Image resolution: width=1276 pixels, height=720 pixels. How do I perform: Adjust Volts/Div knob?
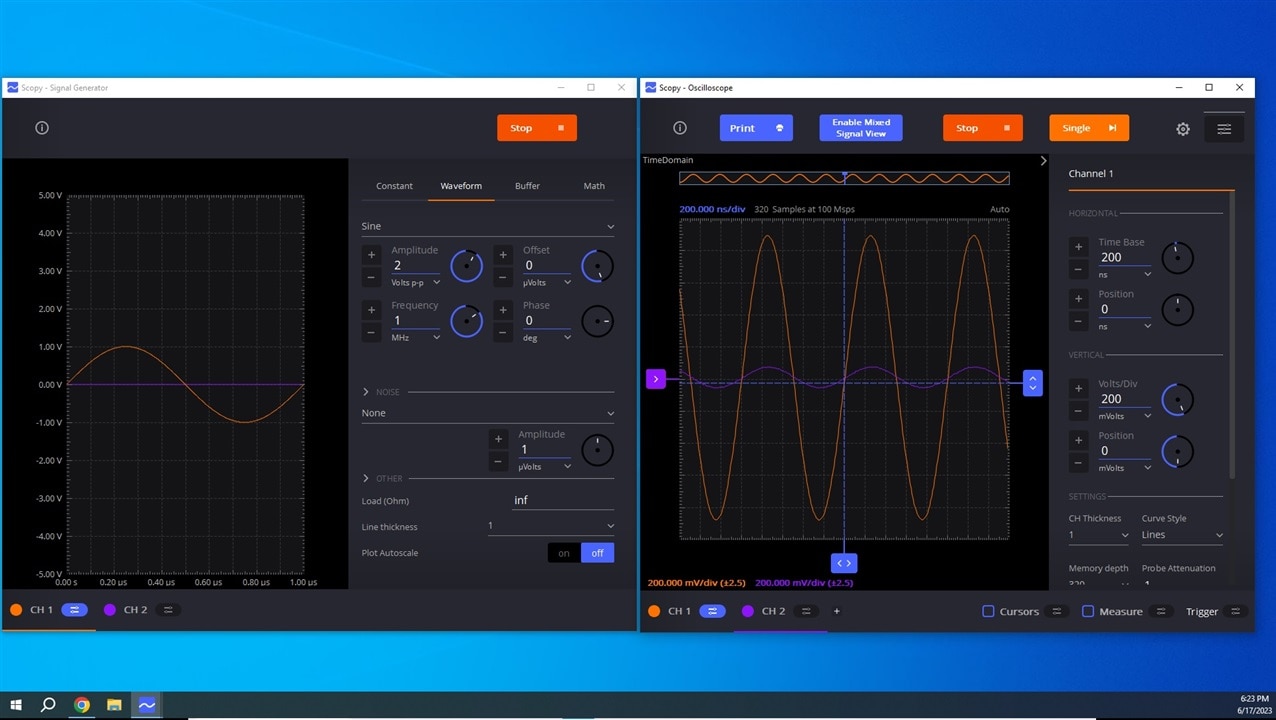point(1178,400)
